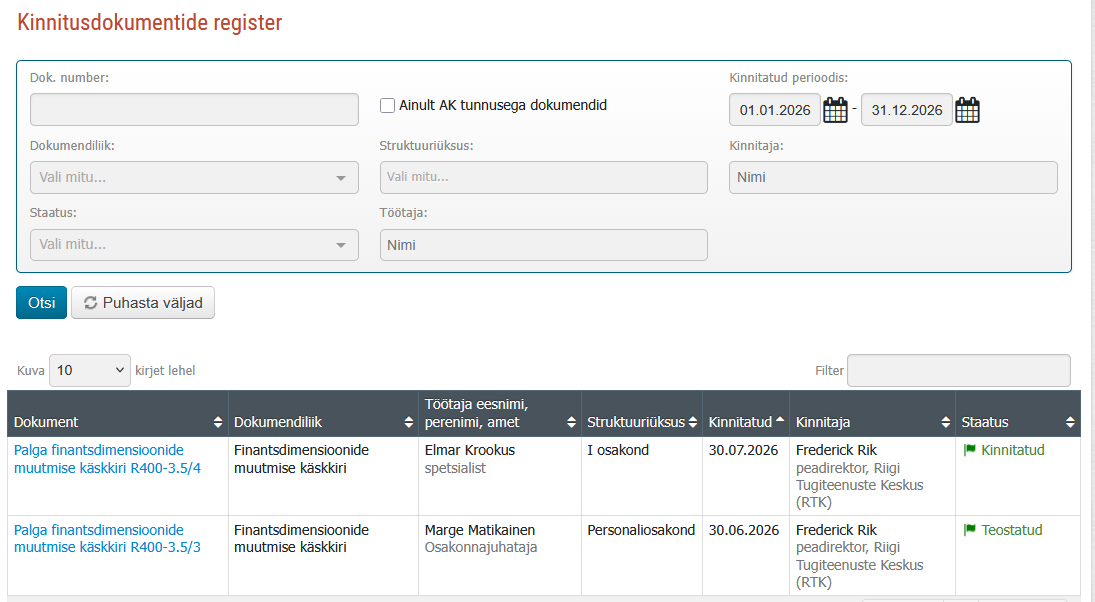Open the end date calendar picker
This screenshot has height=602, width=1095.
(967, 110)
